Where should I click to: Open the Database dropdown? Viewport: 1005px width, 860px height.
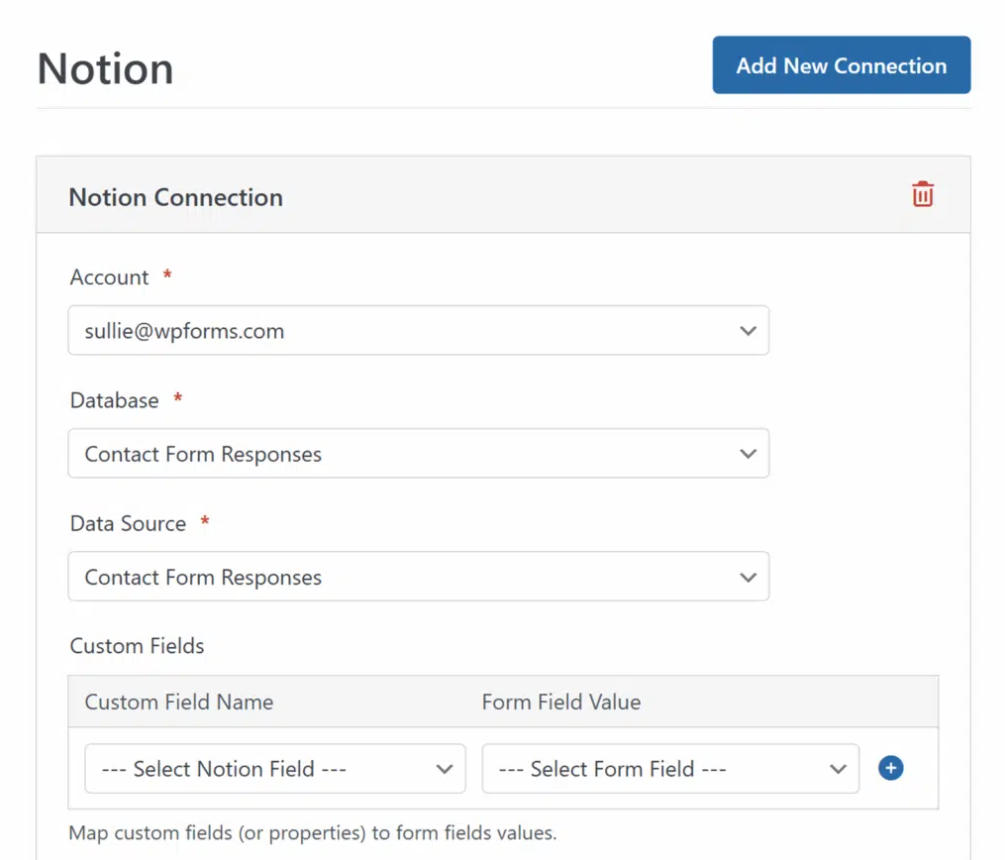419,454
